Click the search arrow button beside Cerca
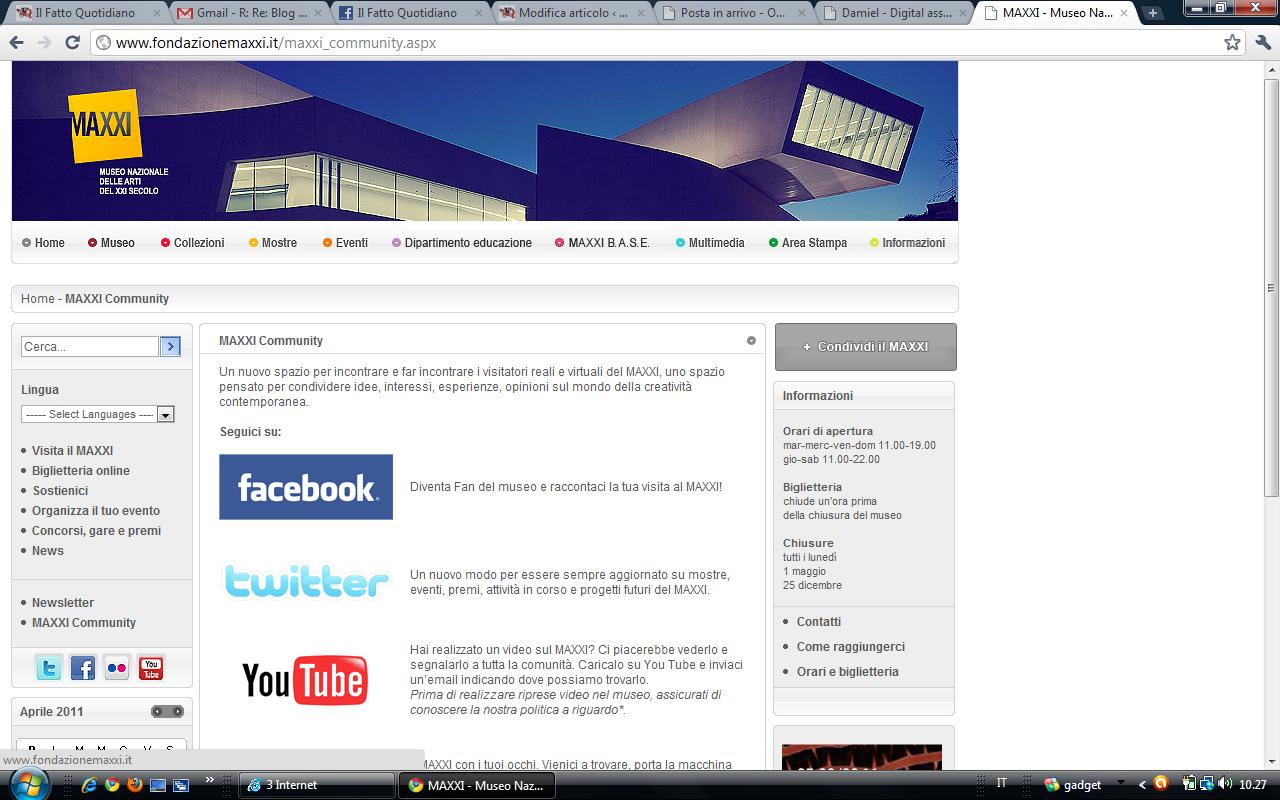The image size is (1280, 800). pyautogui.click(x=171, y=346)
